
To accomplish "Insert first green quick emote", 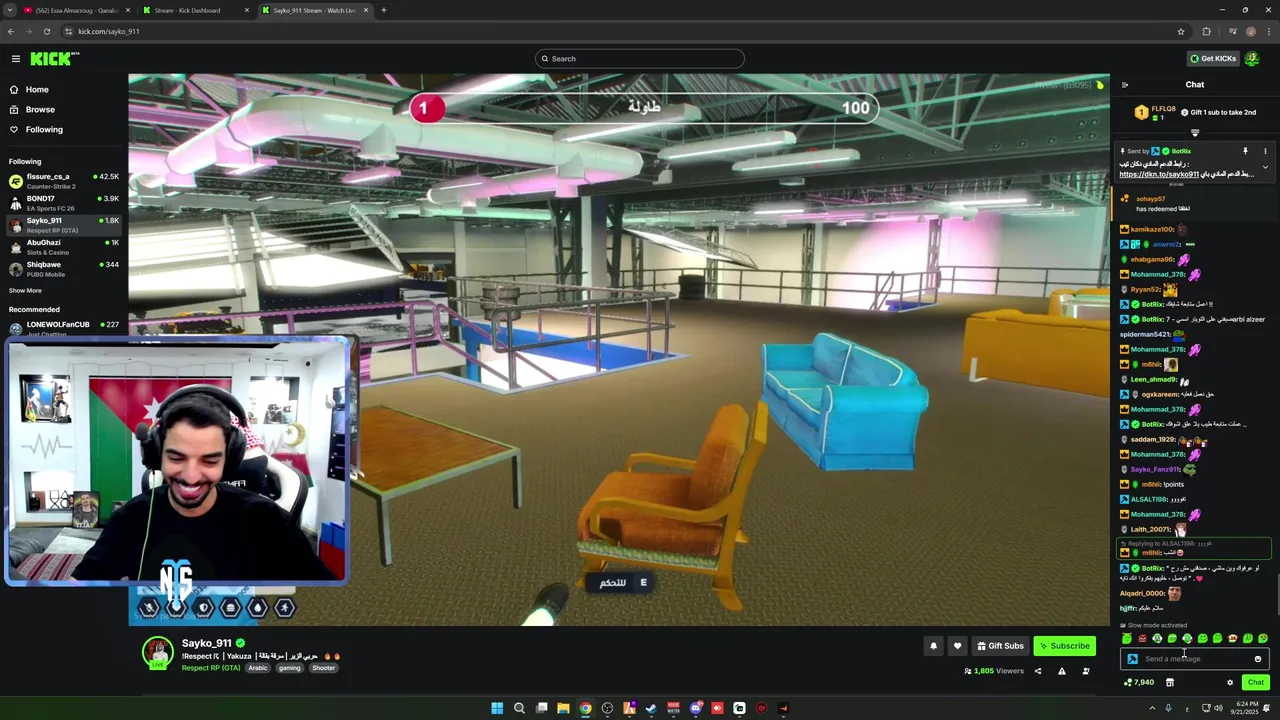I will [1127, 638].
